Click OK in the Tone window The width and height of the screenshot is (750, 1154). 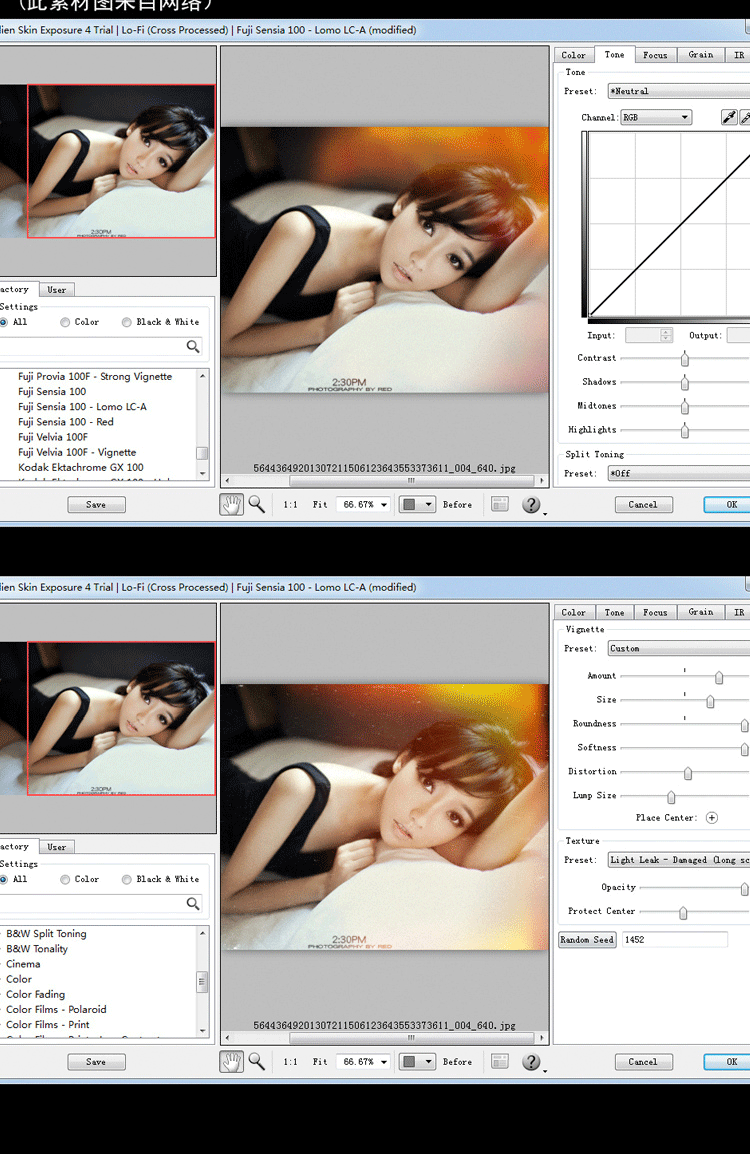click(x=727, y=505)
